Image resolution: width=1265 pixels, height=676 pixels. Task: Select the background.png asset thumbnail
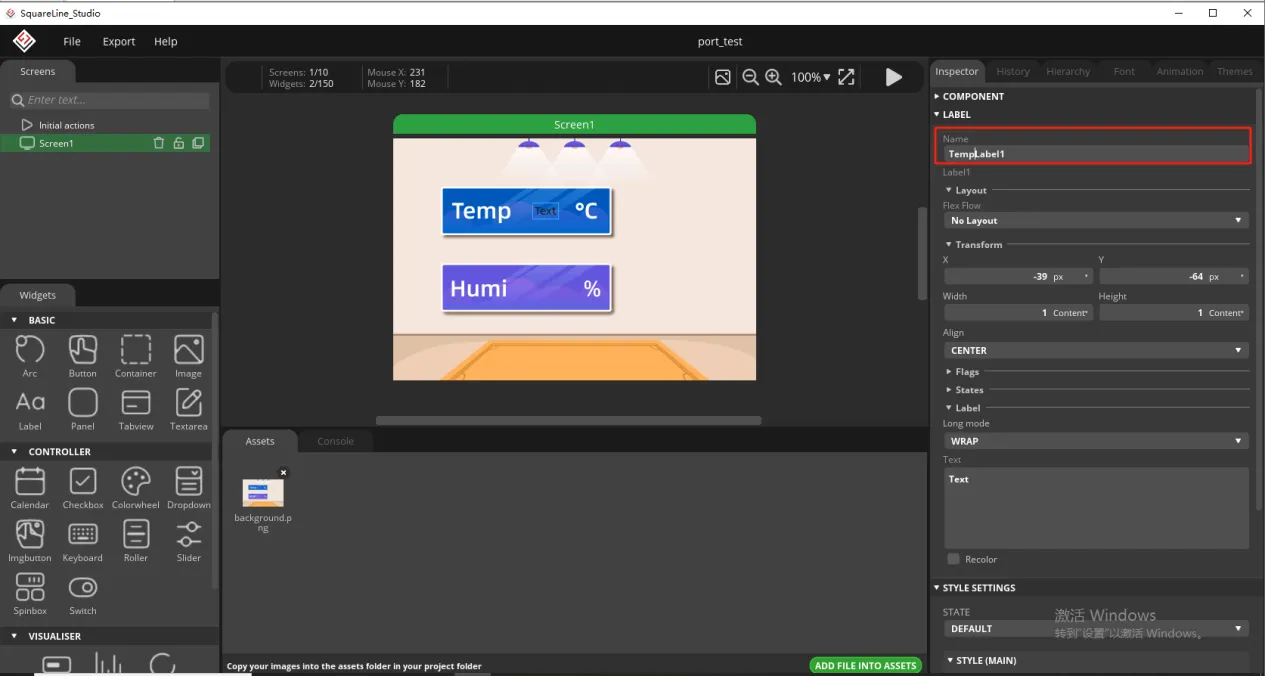click(262, 492)
